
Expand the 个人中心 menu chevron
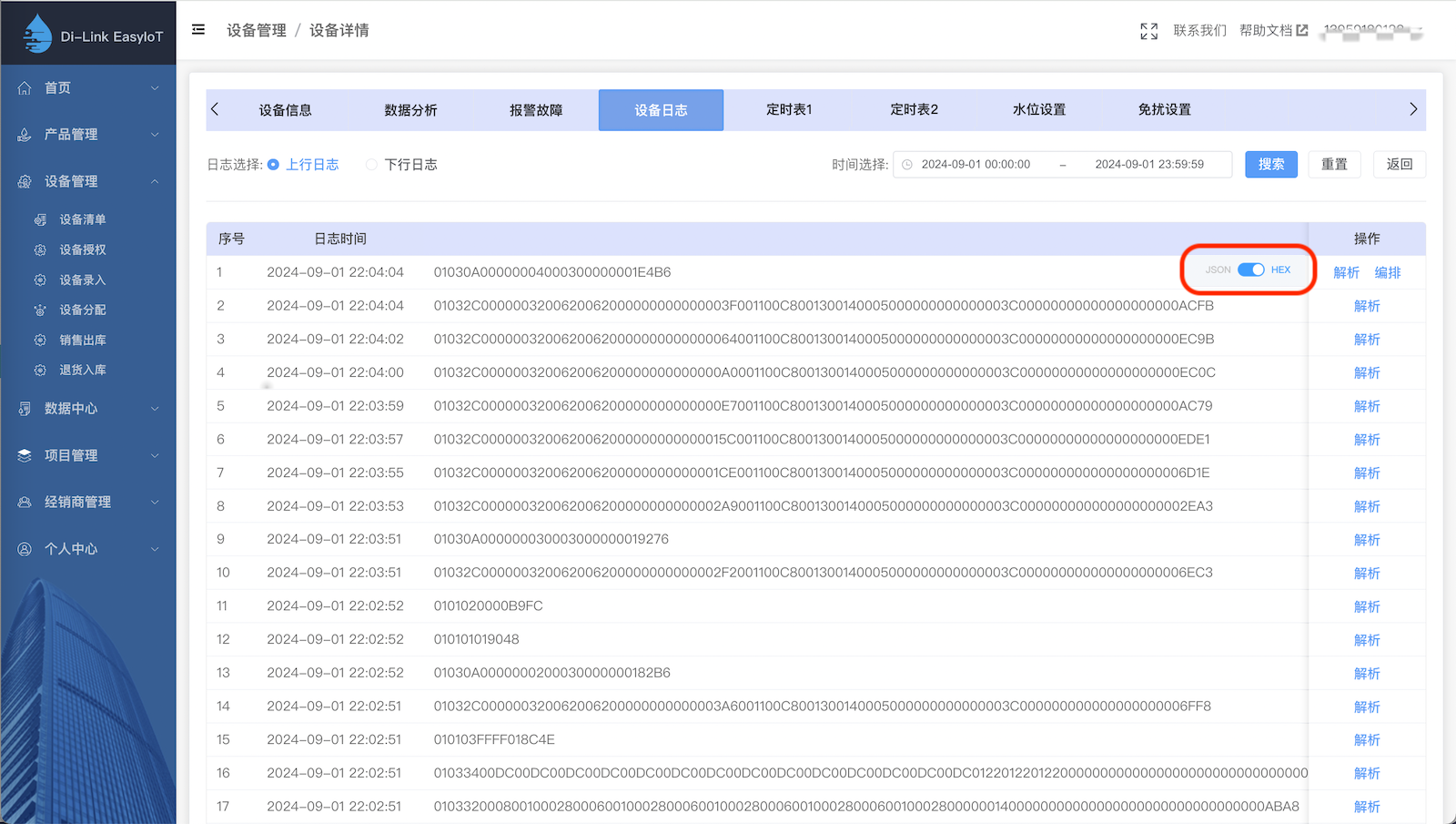(x=155, y=549)
